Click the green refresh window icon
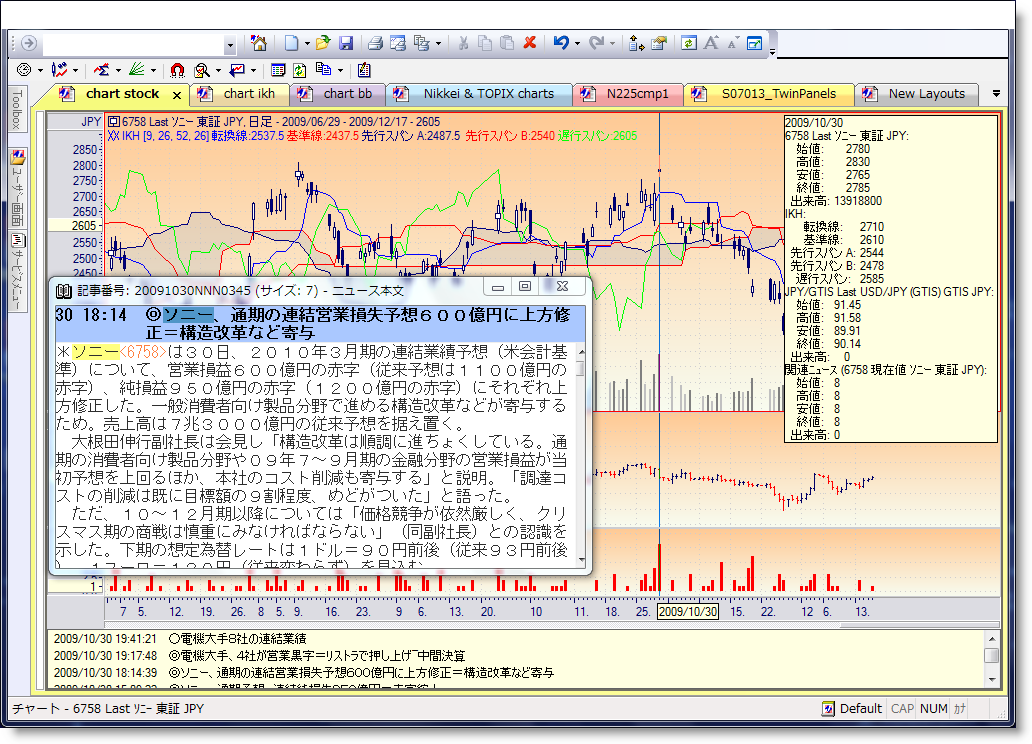This screenshot has width=1032, height=744. pos(688,43)
